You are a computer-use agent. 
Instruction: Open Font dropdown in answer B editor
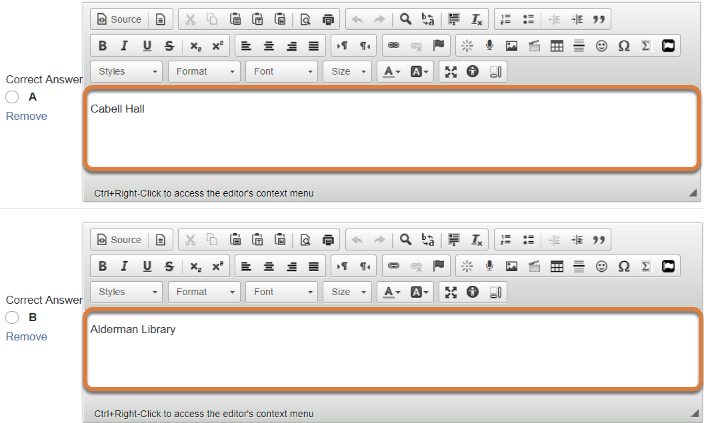[x=282, y=292]
